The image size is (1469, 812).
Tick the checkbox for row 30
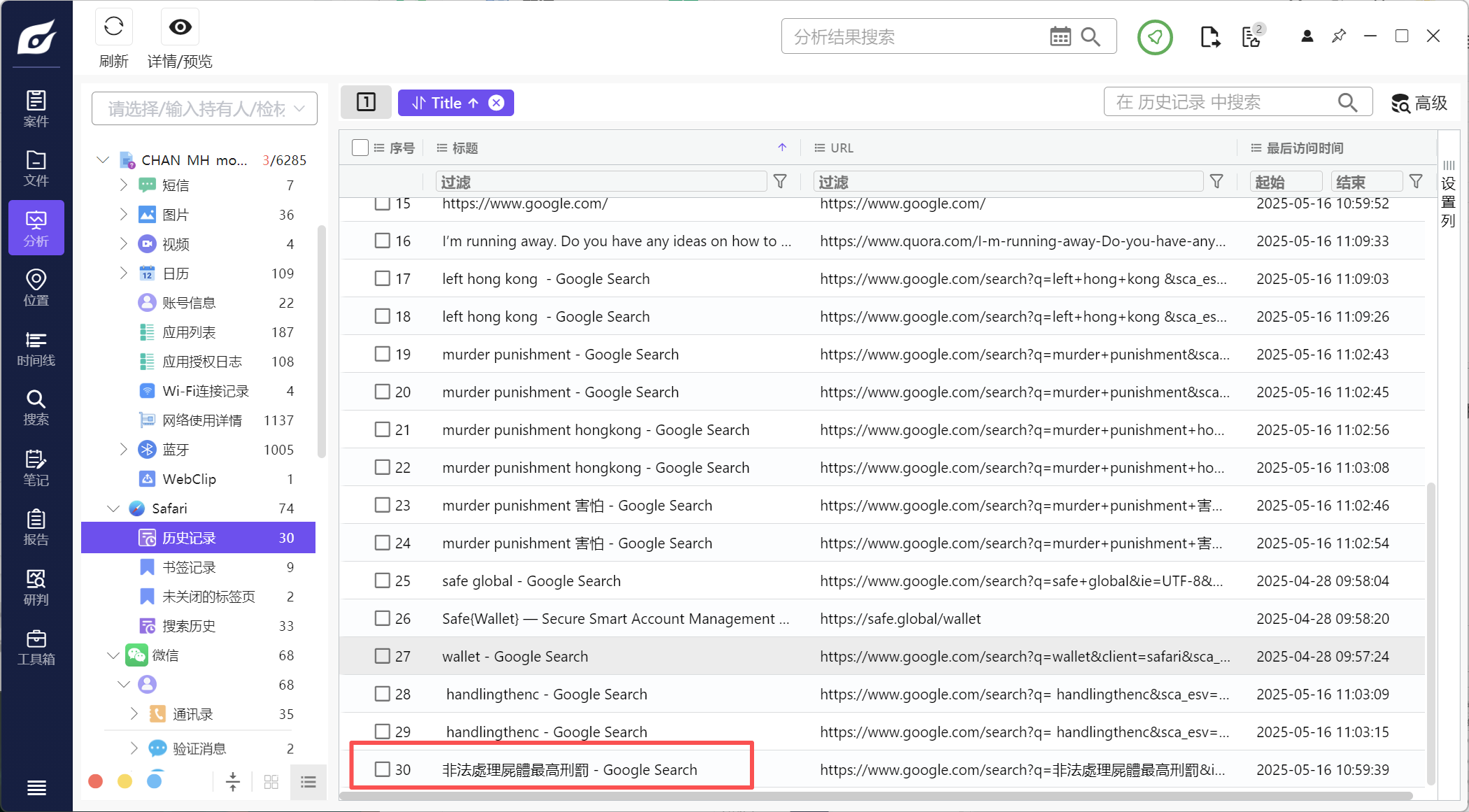click(x=382, y=769)
